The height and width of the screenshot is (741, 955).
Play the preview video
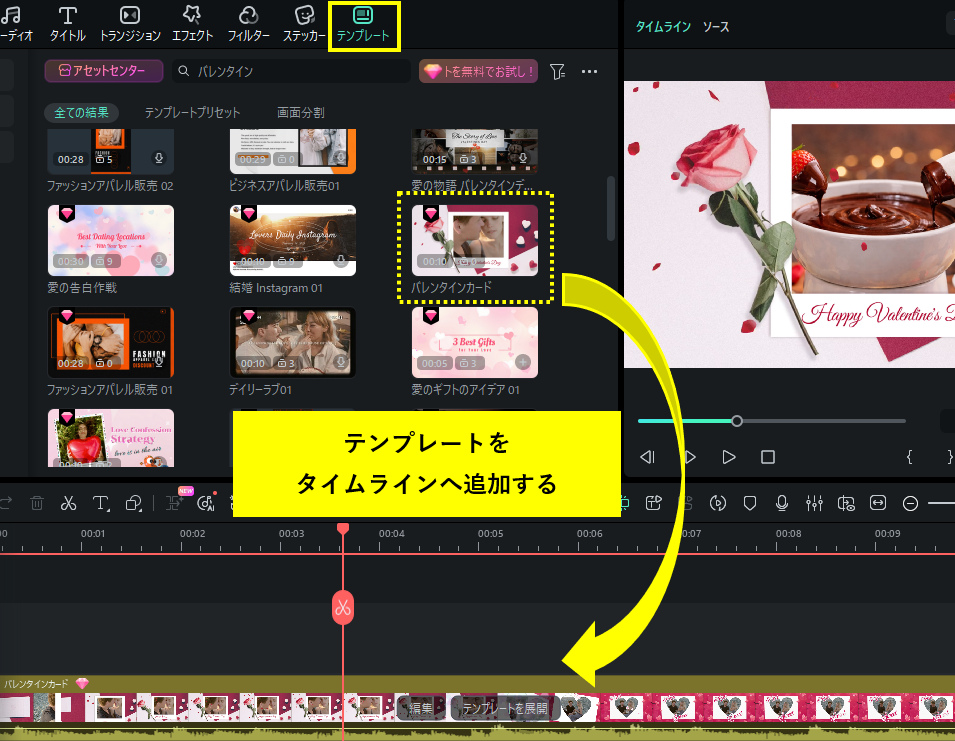click(728, 457)
